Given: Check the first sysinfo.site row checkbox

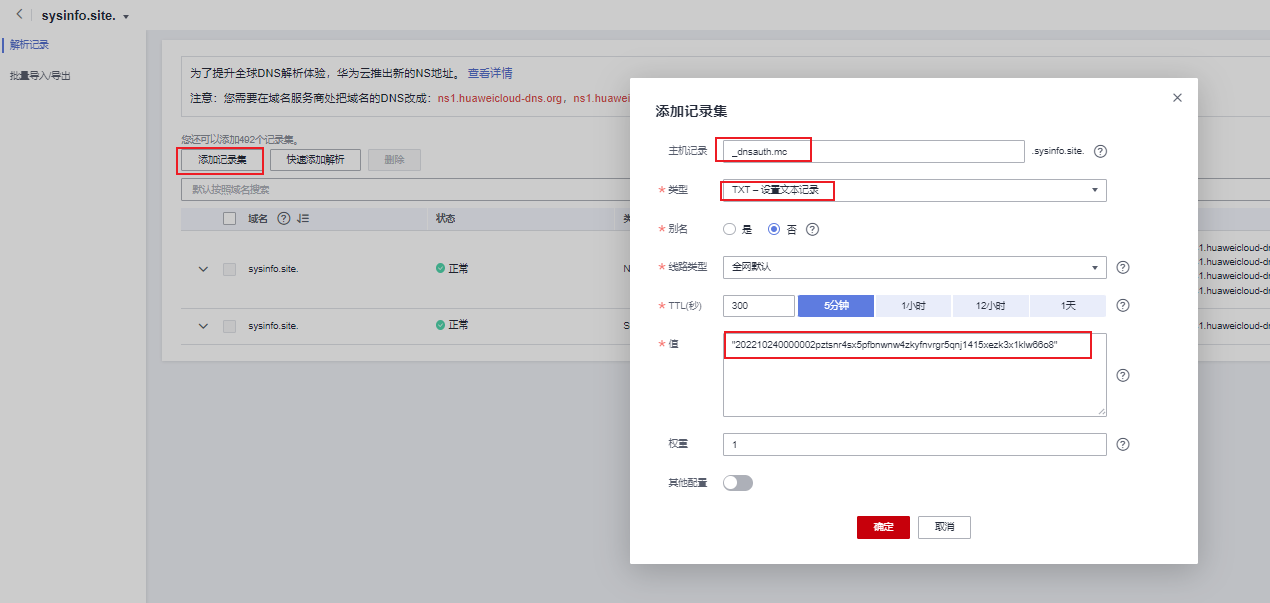Looking at the screenshot, I should [x=228, y=268].
